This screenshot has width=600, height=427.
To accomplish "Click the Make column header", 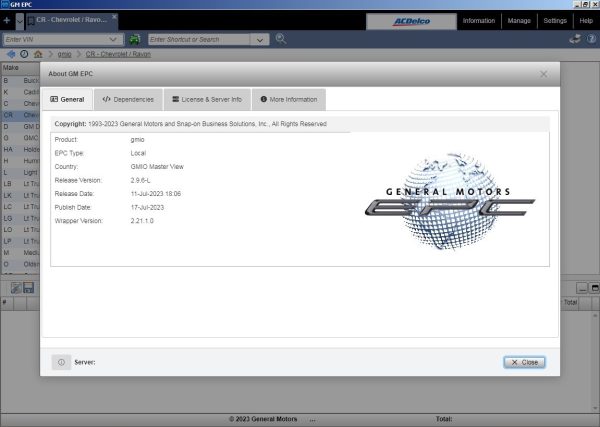I will tap(21, 68).
